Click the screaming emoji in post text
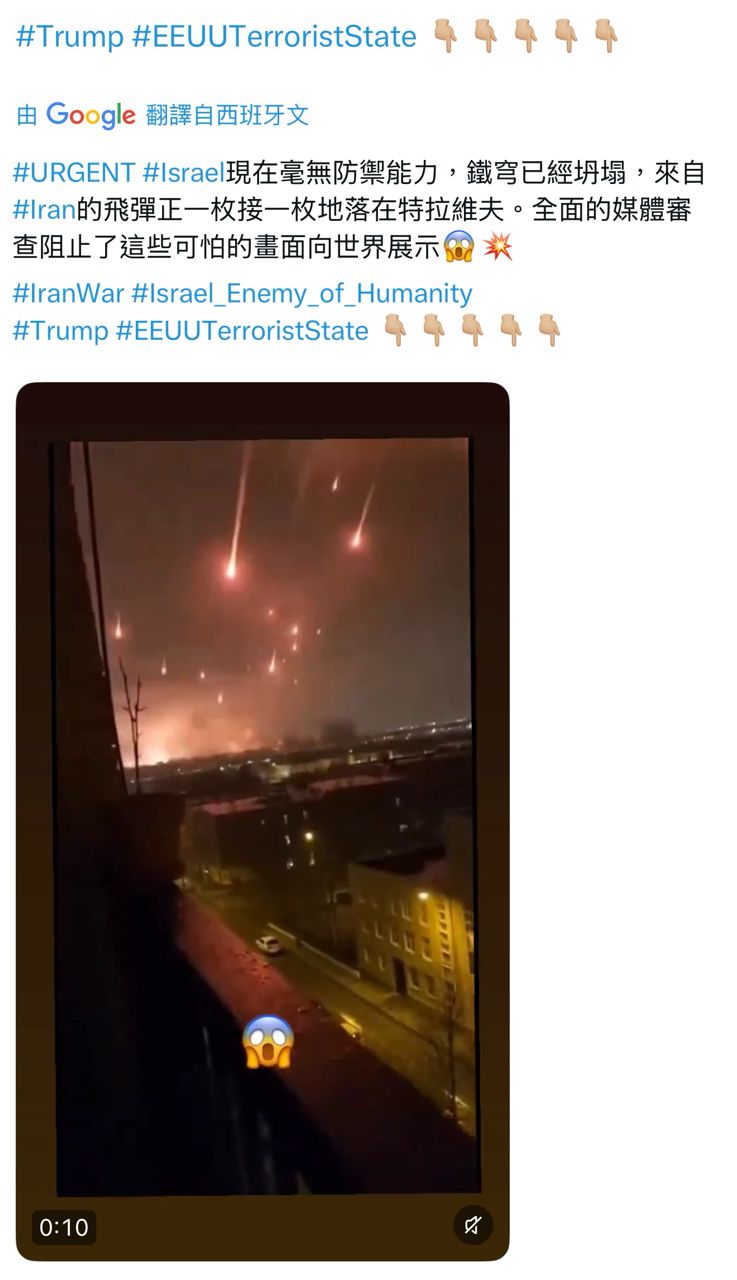Image resolution: width=737 pixels, height=1280 pixels. click(x=458, y=247)
